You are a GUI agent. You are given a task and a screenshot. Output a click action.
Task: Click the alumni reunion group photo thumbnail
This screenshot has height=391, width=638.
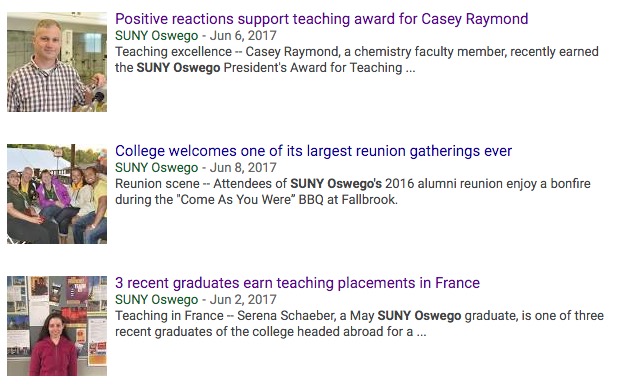(x=57, y=194)
